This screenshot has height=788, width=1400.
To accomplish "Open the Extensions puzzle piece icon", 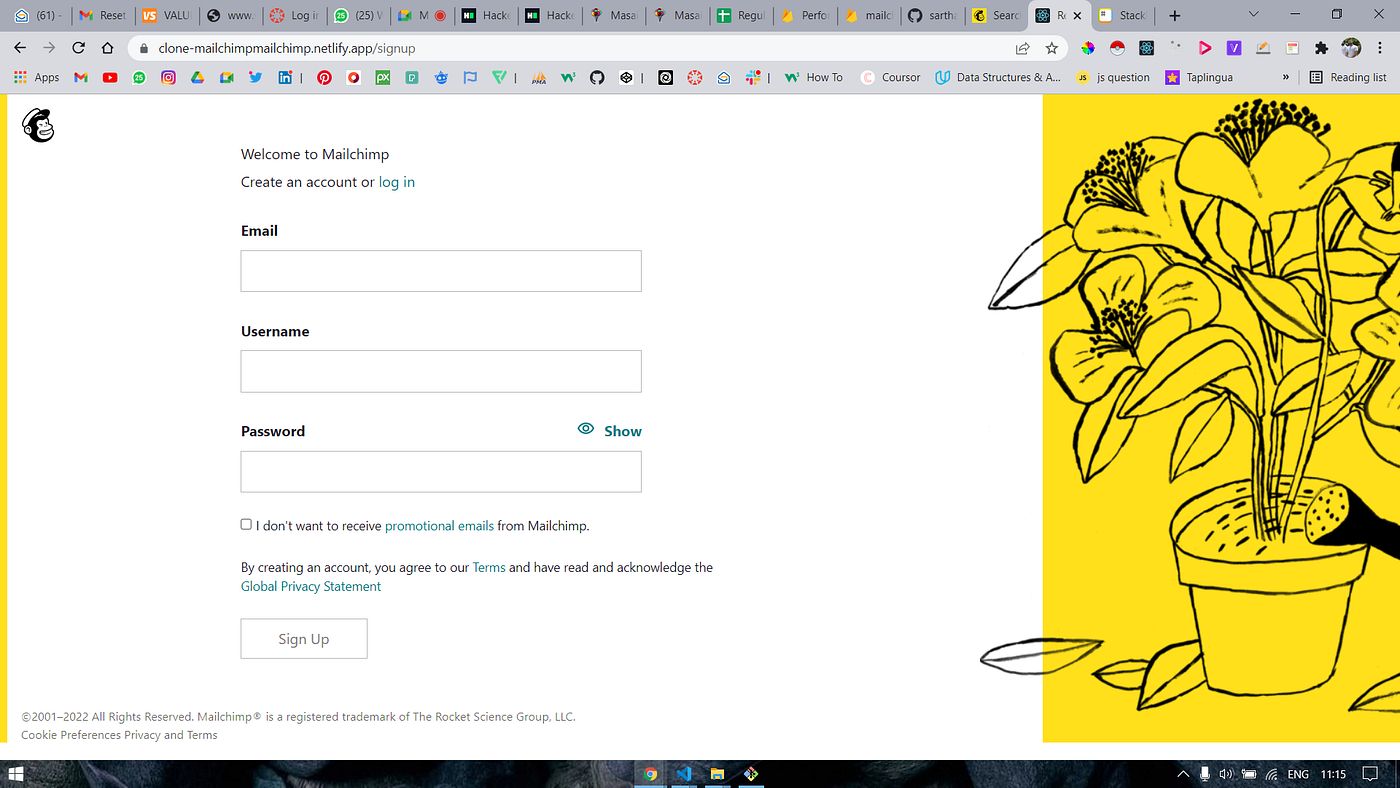I will pyautogui.click(x=1322, y=47).
